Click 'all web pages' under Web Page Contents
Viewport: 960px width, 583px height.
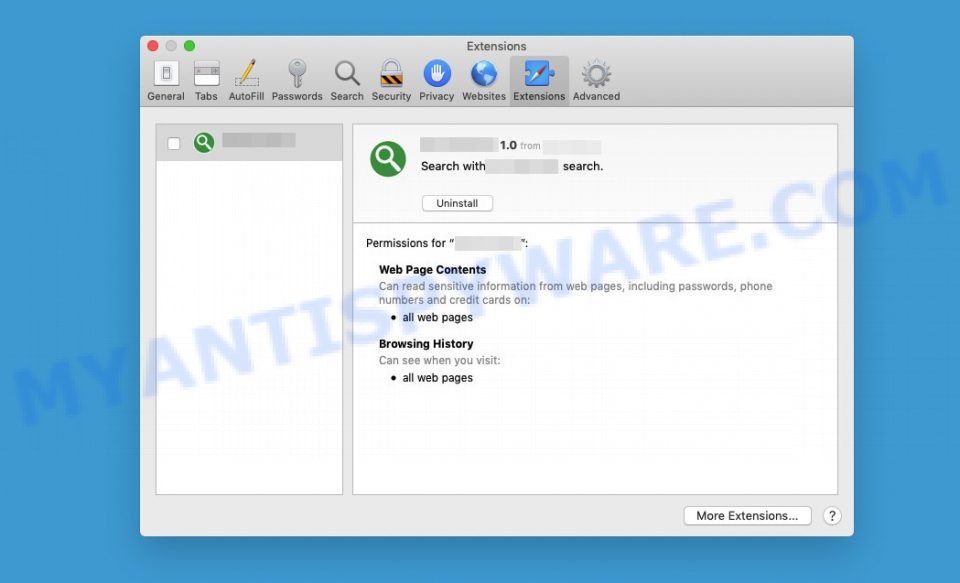(437, 317)
